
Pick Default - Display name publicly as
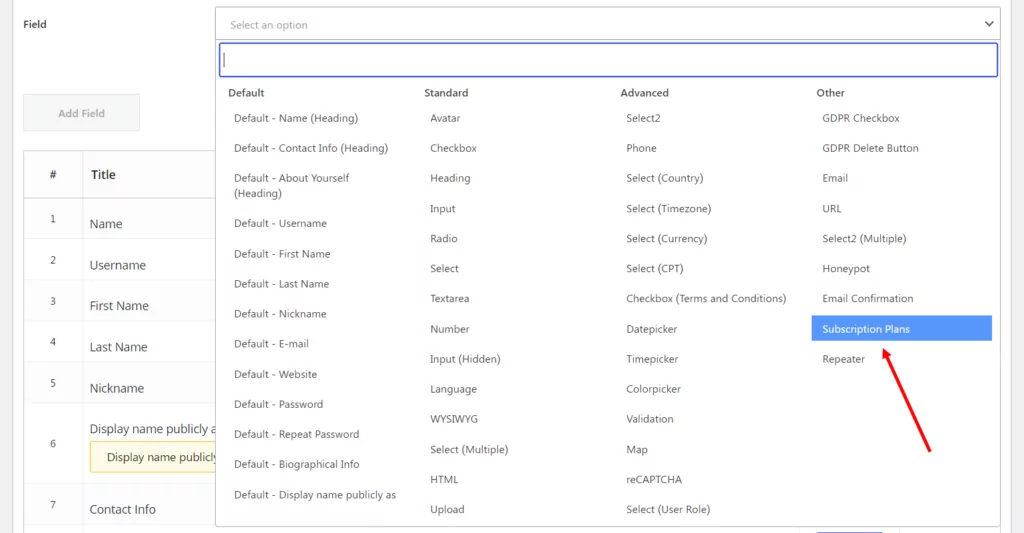(315, 495)
